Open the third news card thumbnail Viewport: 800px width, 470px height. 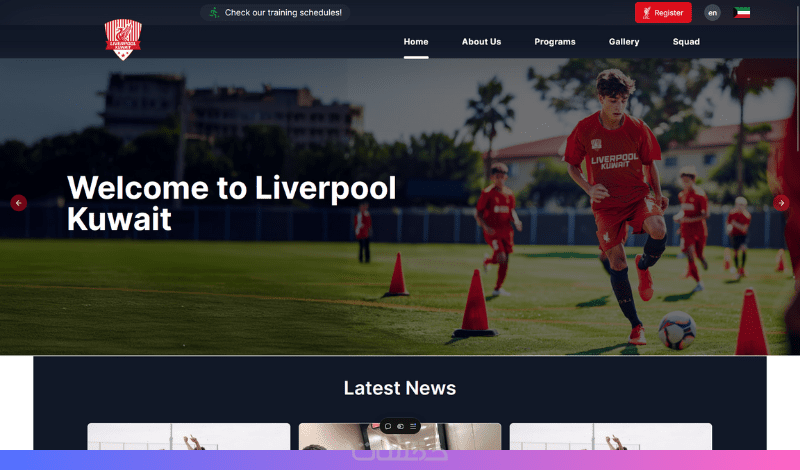[x=611, y=436]
